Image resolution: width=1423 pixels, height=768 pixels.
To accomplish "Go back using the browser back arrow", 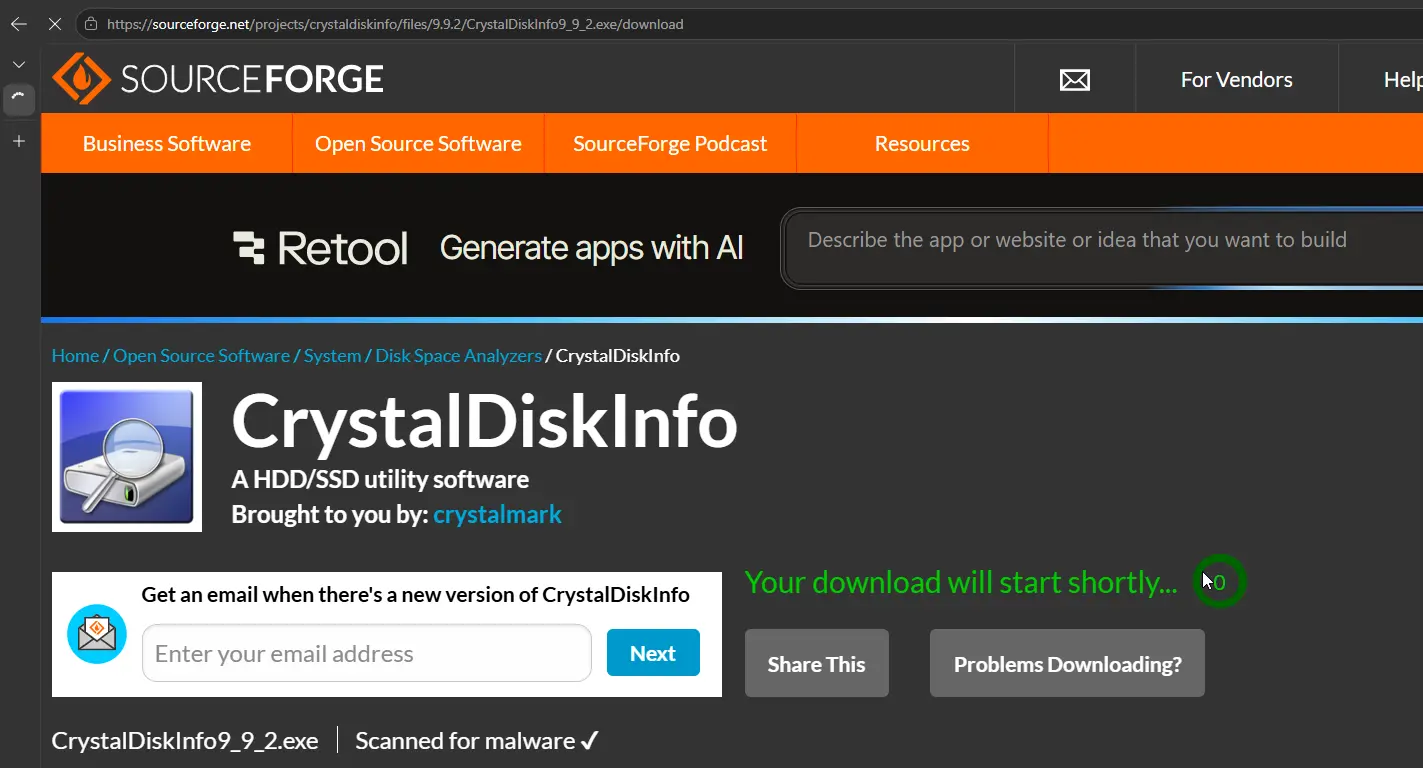I will 18,24.
